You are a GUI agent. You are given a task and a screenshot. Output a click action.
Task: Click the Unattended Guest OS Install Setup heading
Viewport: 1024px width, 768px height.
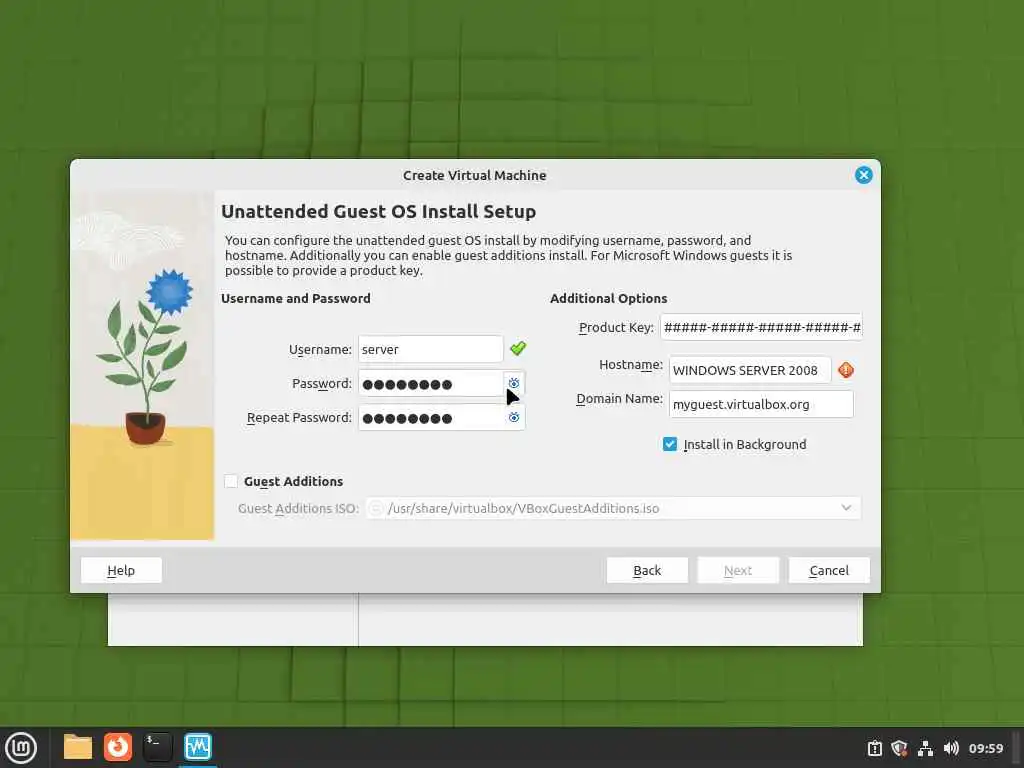(x=379, y=212)
